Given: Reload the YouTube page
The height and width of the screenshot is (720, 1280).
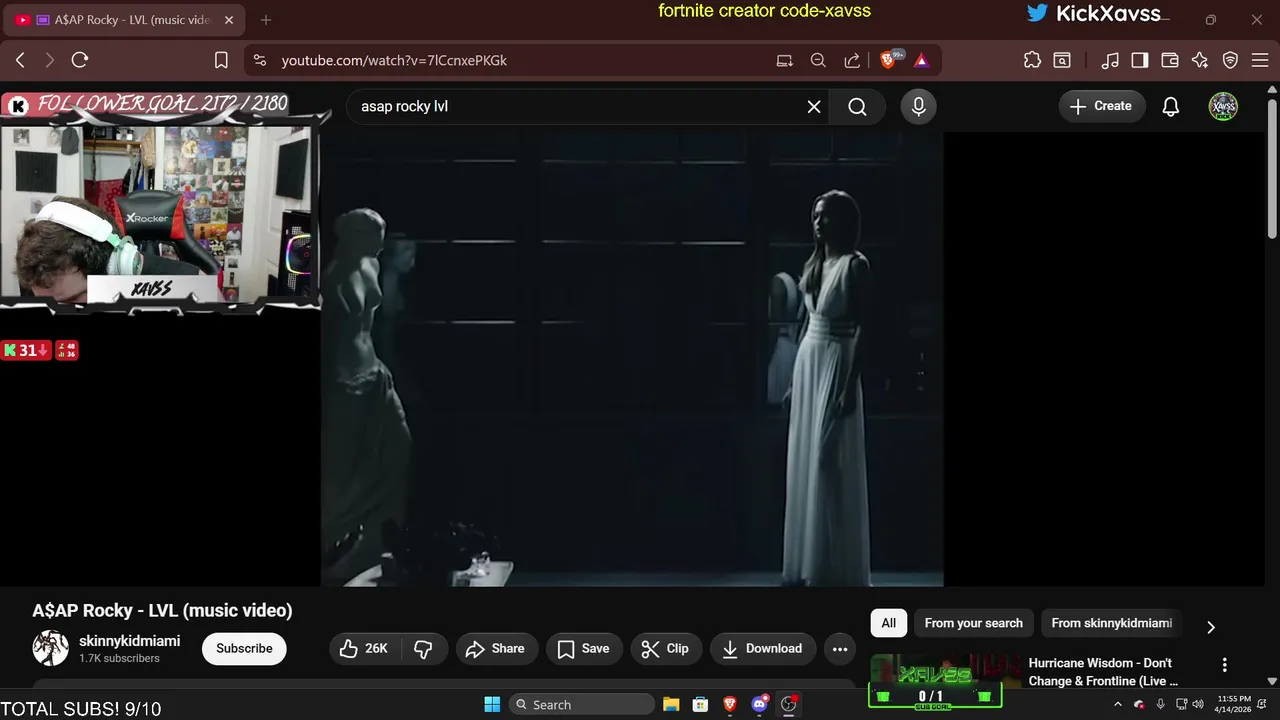Looking at the screenshot, I should point(80,60).
